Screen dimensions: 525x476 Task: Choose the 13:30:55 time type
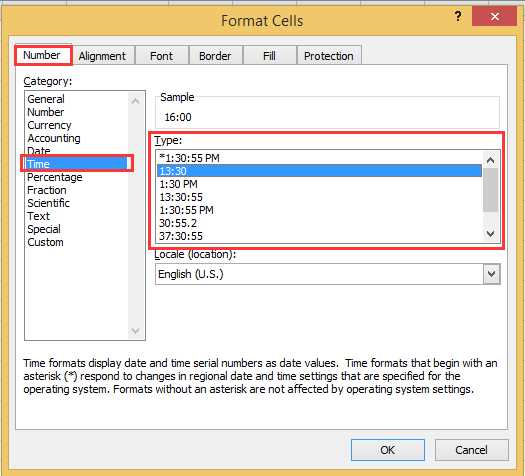pyautogui.click(x=319, y=197)
